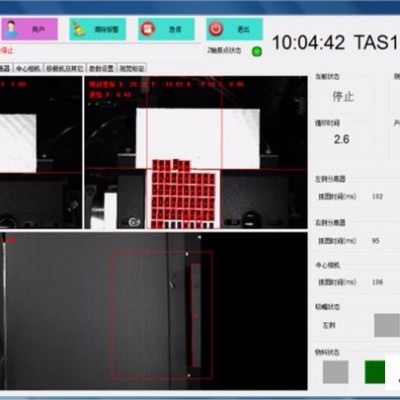Switch to the 中心相机 tab

28,68
